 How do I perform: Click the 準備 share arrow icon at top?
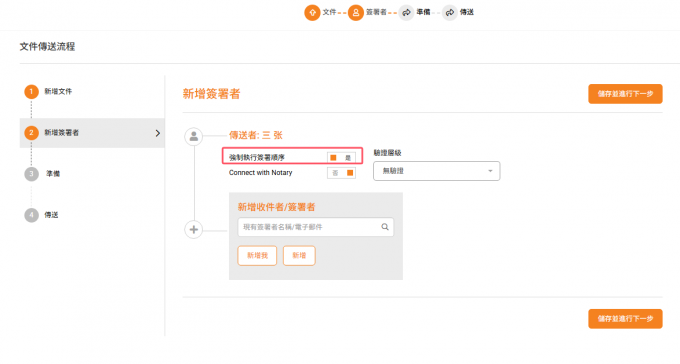(406, 13)
